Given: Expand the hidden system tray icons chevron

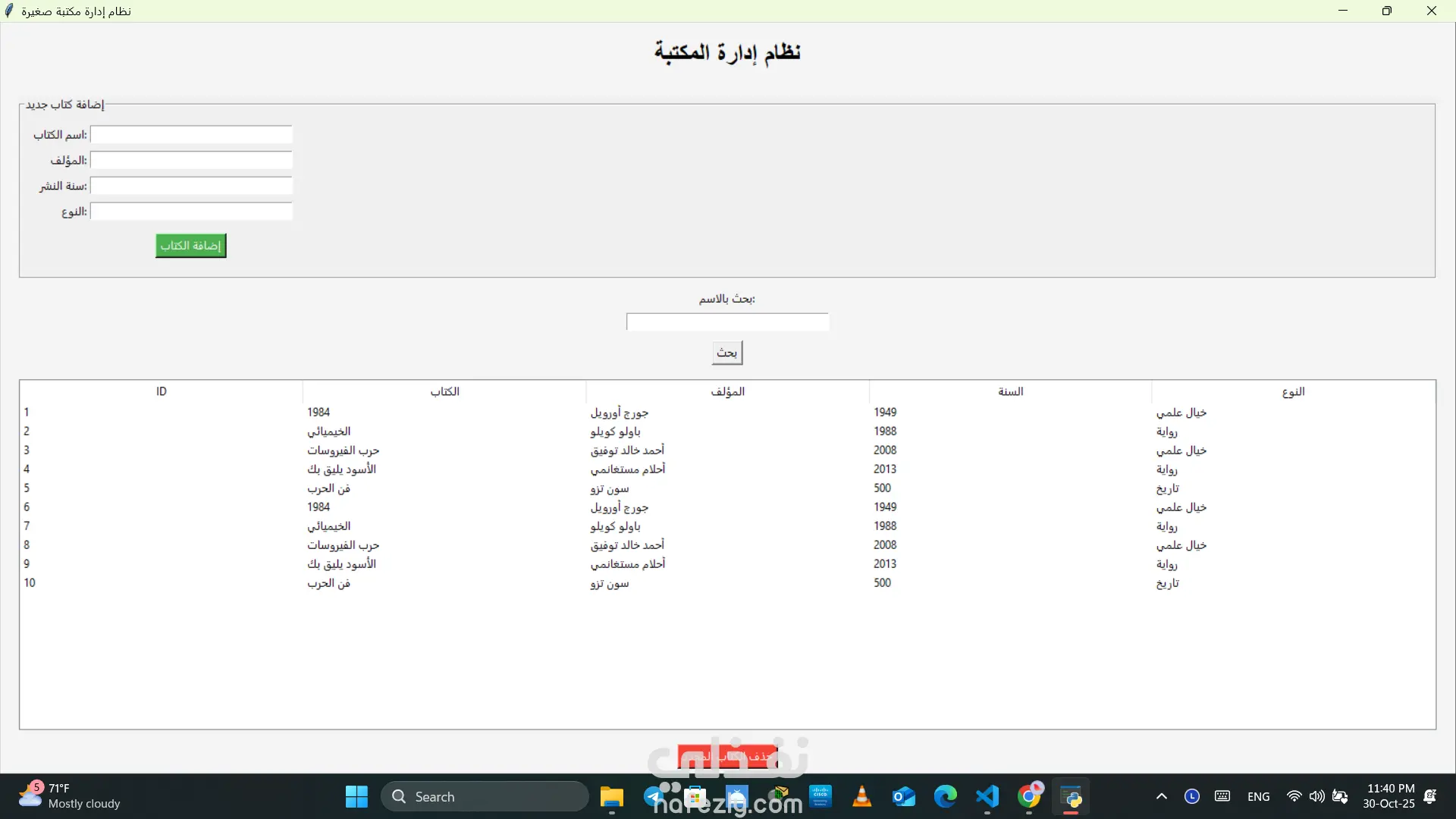Looking at the screenshot, I should (x=1161, y=796).
